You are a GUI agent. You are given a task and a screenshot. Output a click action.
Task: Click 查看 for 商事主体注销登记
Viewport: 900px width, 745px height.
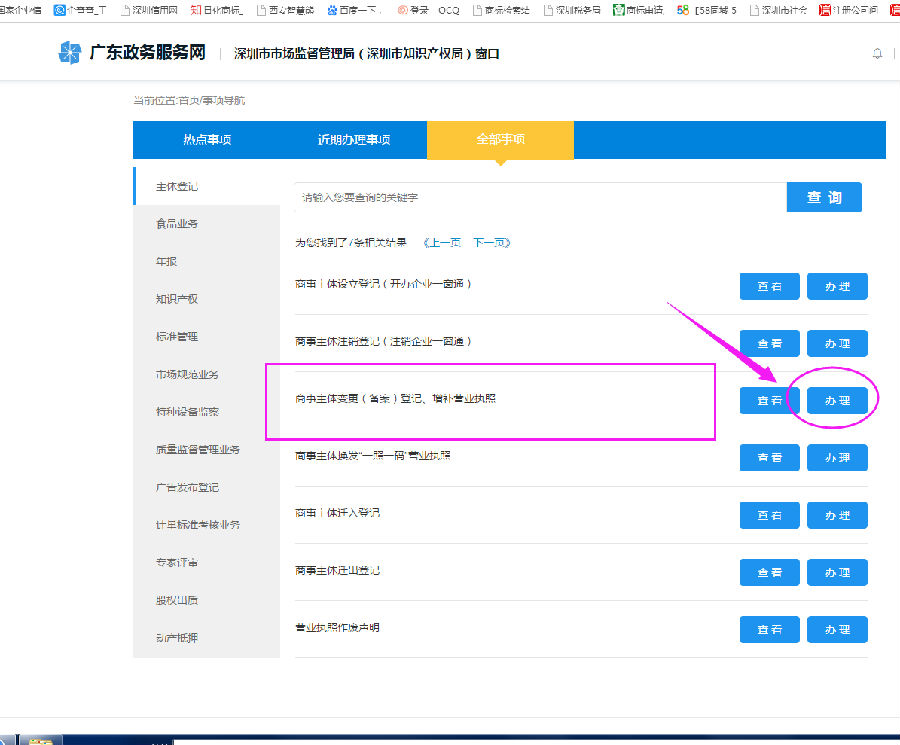[x=769, y=343]
